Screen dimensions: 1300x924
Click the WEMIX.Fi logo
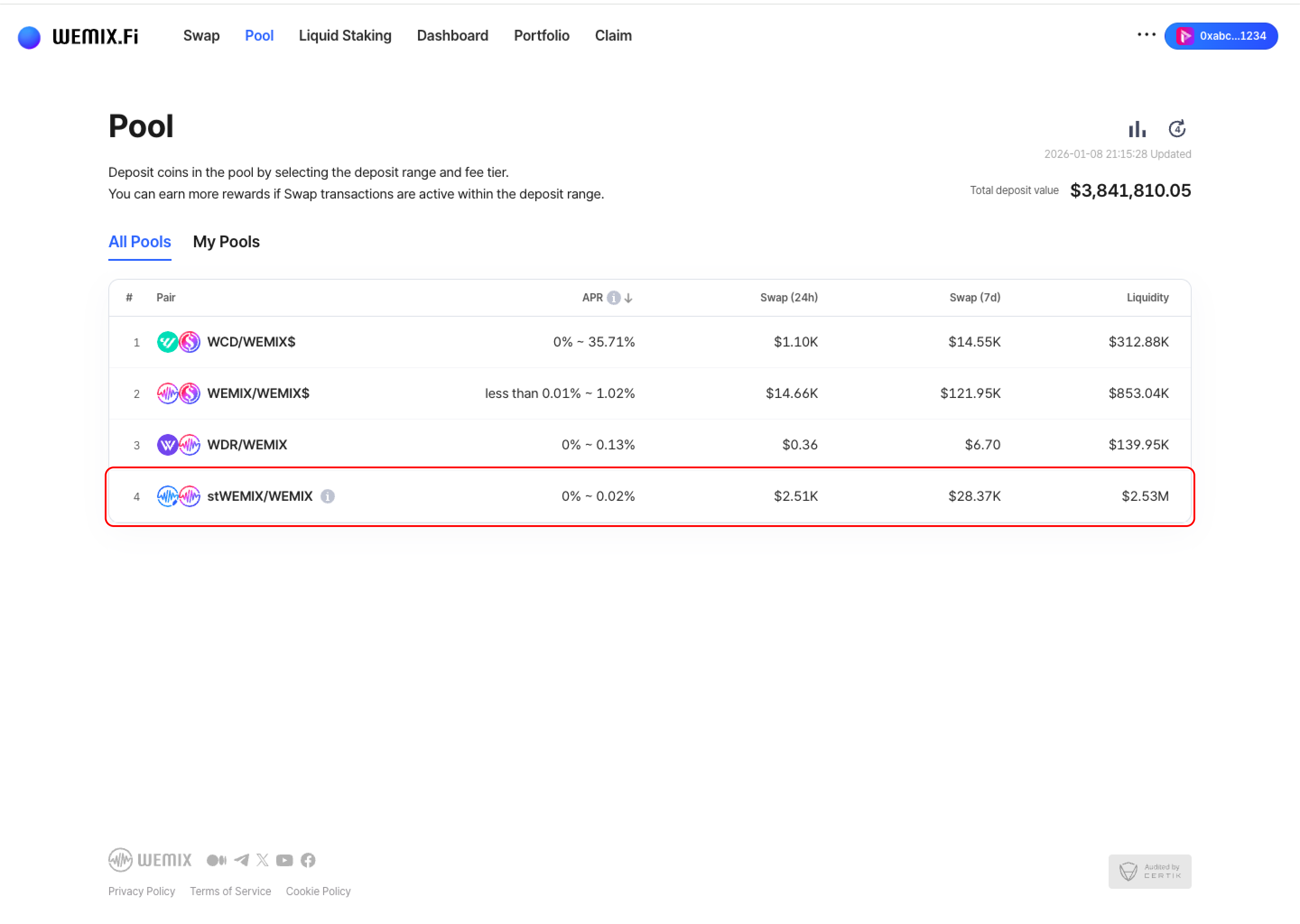tap(79, 37)
